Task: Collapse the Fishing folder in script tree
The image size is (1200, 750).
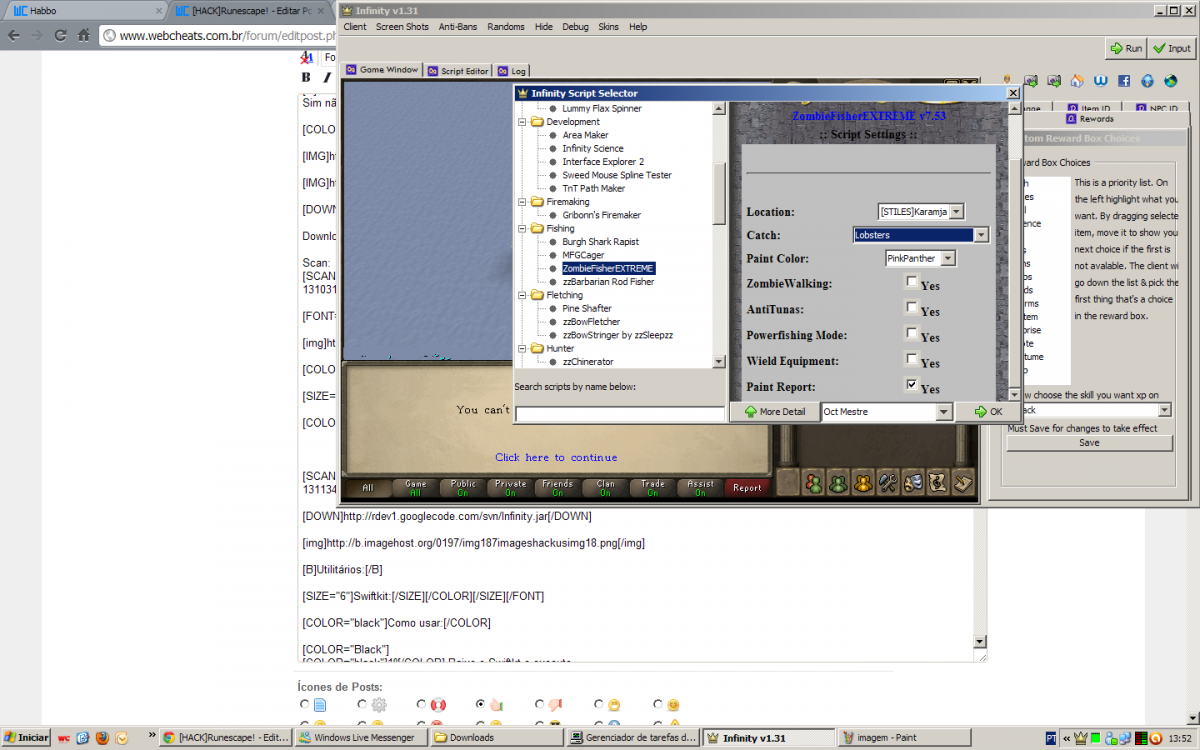Action: click(522, 229)
